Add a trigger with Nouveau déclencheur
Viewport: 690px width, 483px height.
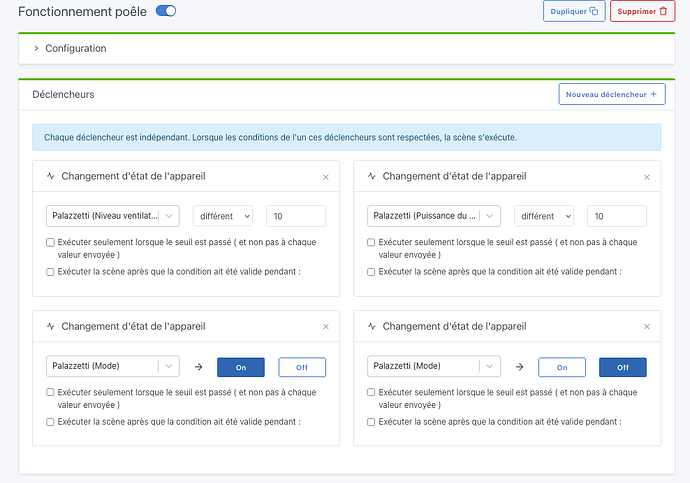[x=610, y=94]
